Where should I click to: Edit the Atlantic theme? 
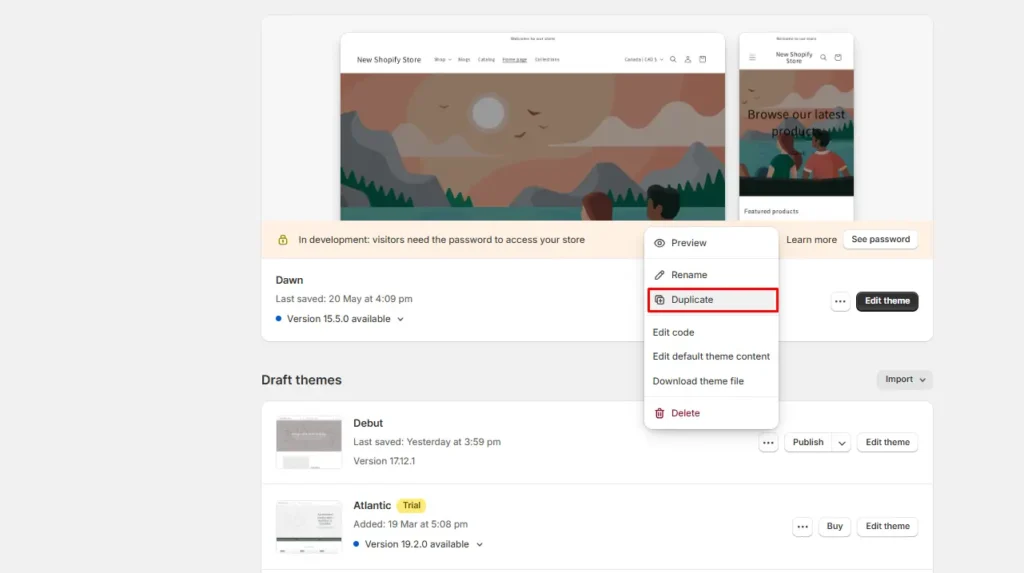click(887, 527)
